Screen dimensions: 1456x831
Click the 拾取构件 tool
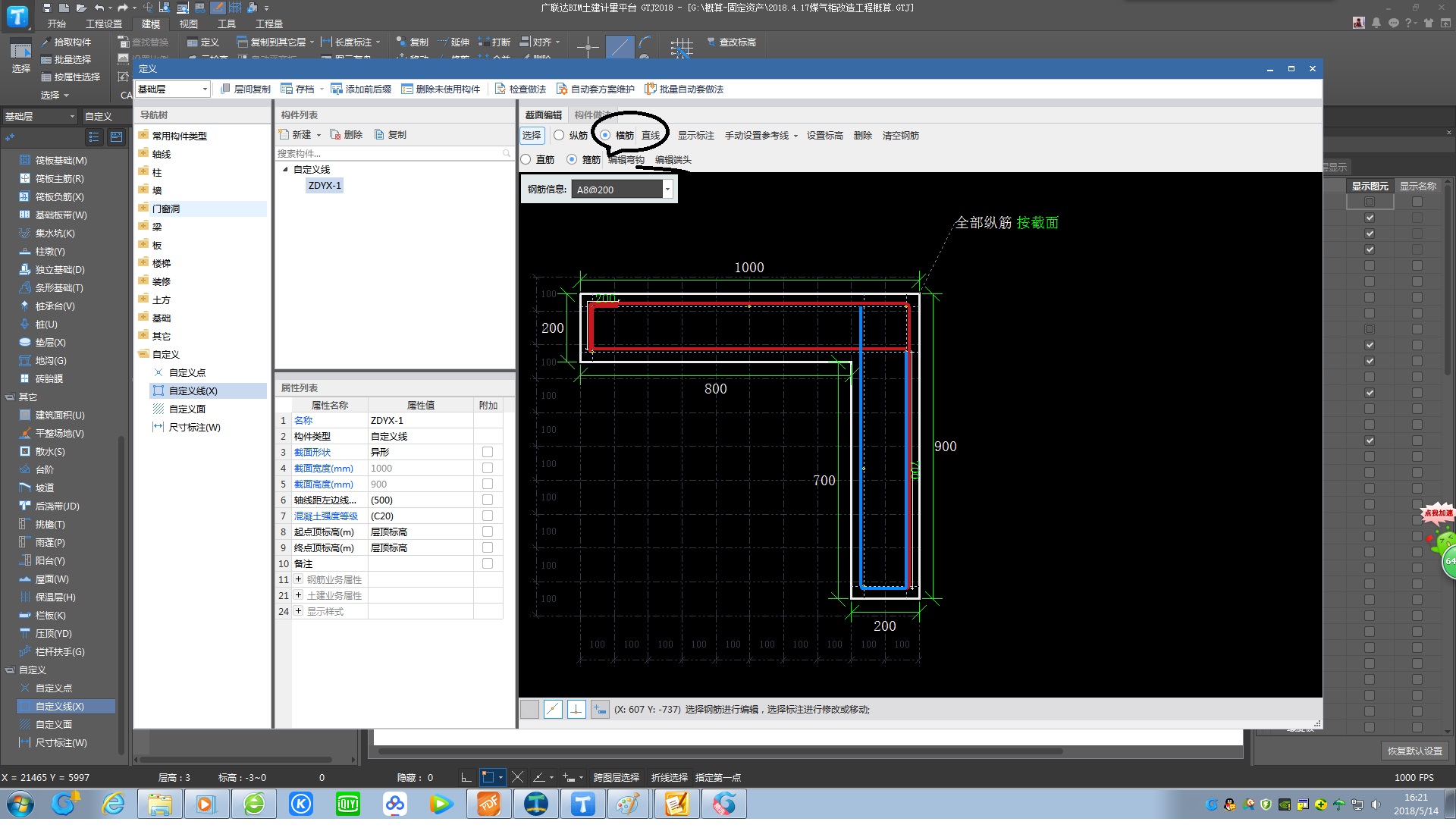(x=66, y=42)
